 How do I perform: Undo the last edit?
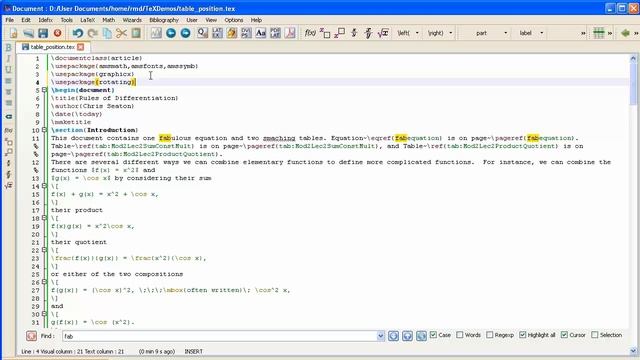click(78, 33)
